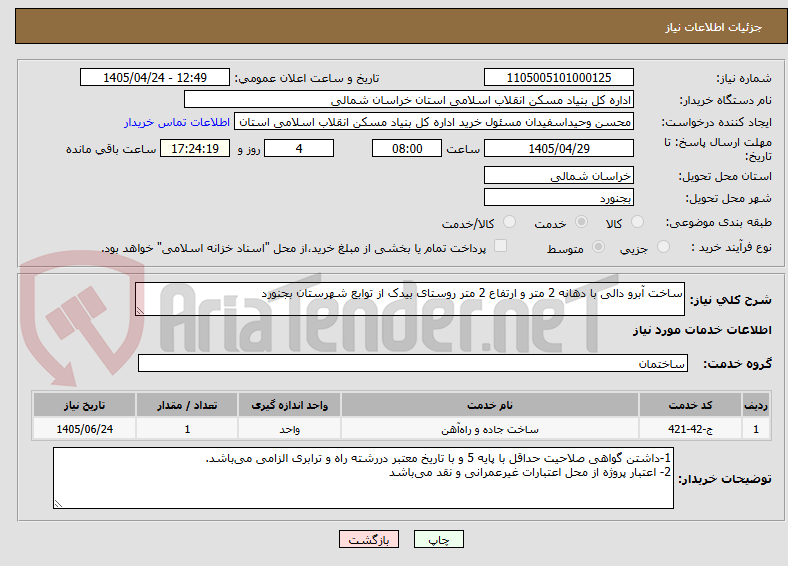This screenshot has height=566, width=788.
Task: Click the ایجاد کننده درخواست label
Action: (x=716, y=122)
